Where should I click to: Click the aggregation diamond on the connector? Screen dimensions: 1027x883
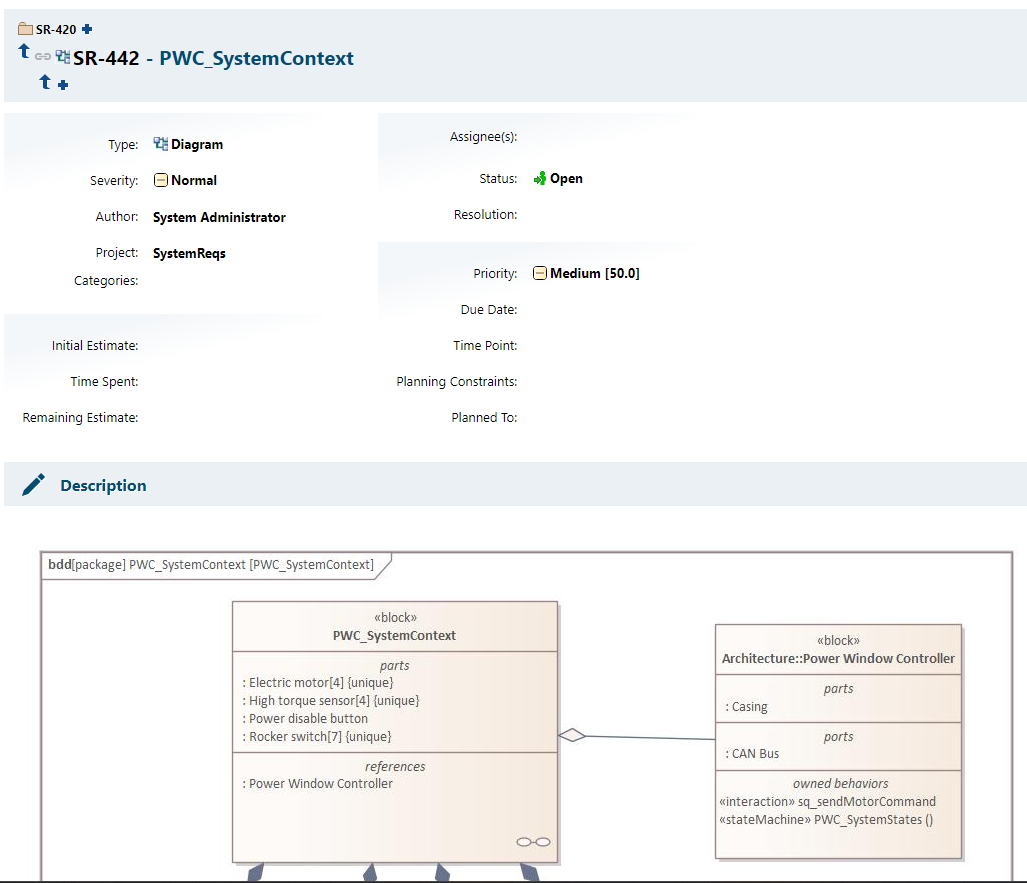tap(571, 735)
